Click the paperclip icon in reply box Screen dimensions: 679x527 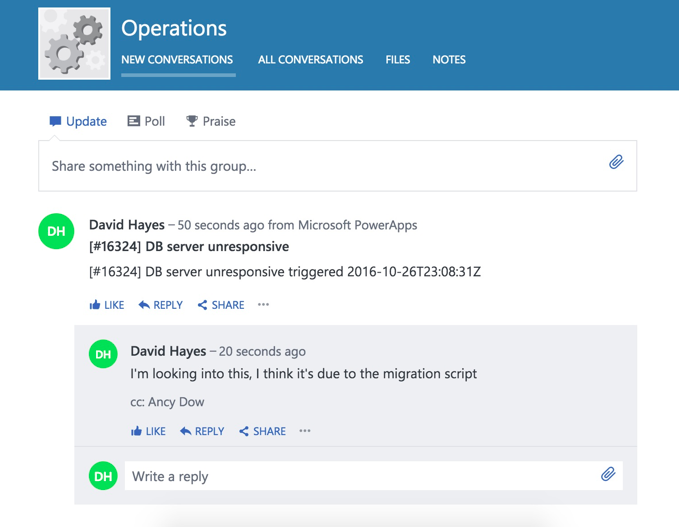tap(607, 474)
